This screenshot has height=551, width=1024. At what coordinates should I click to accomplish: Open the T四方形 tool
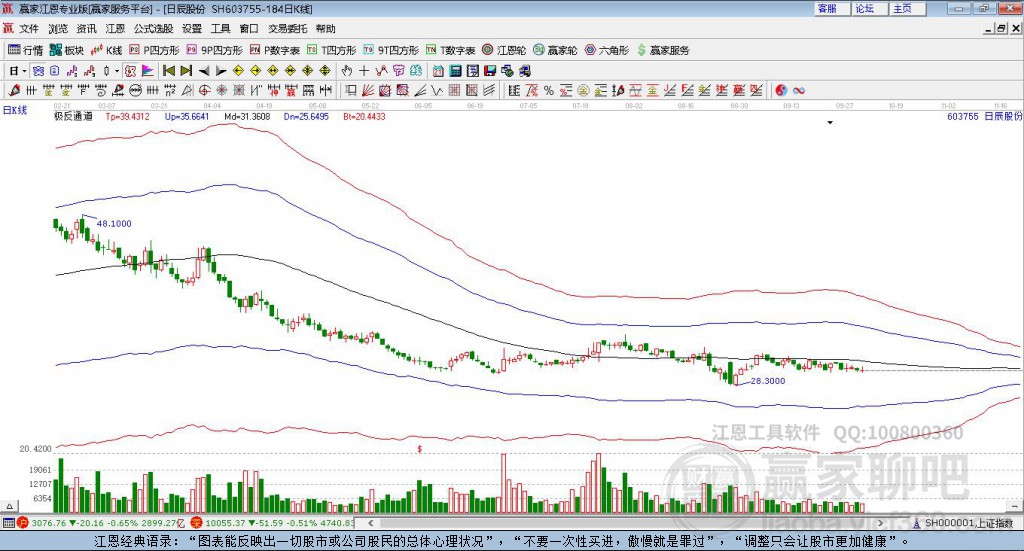tap(332, 50)
